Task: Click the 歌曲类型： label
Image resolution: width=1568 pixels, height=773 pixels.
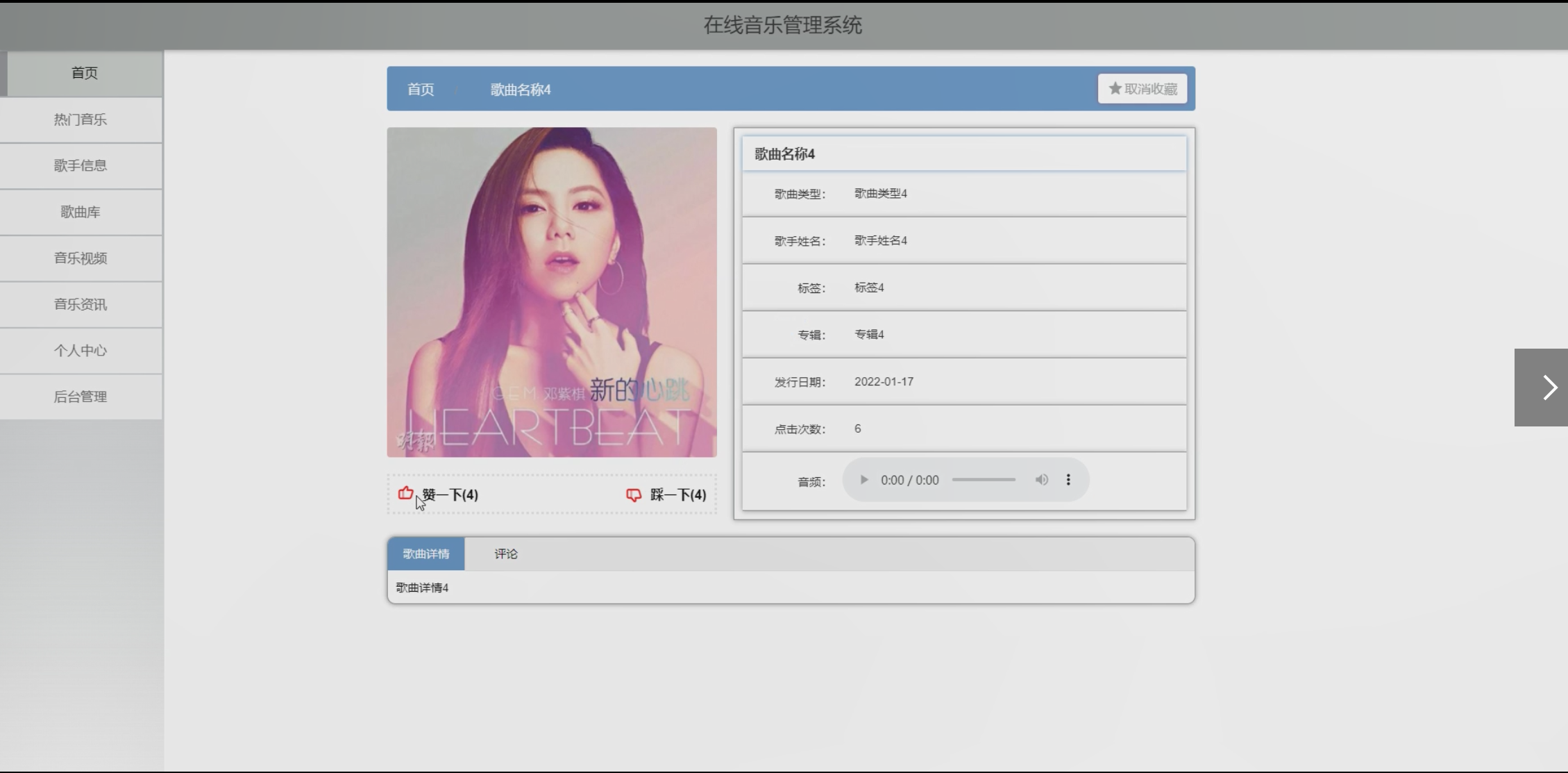Action: coord(800,194)
